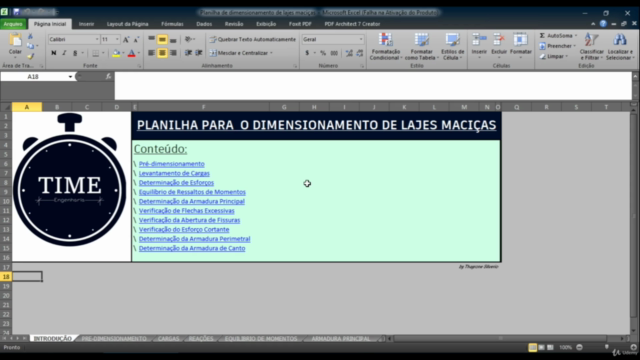This screenshot has width=640, height=360.
Task: Select column header A
Action: (x=27, y=107)
